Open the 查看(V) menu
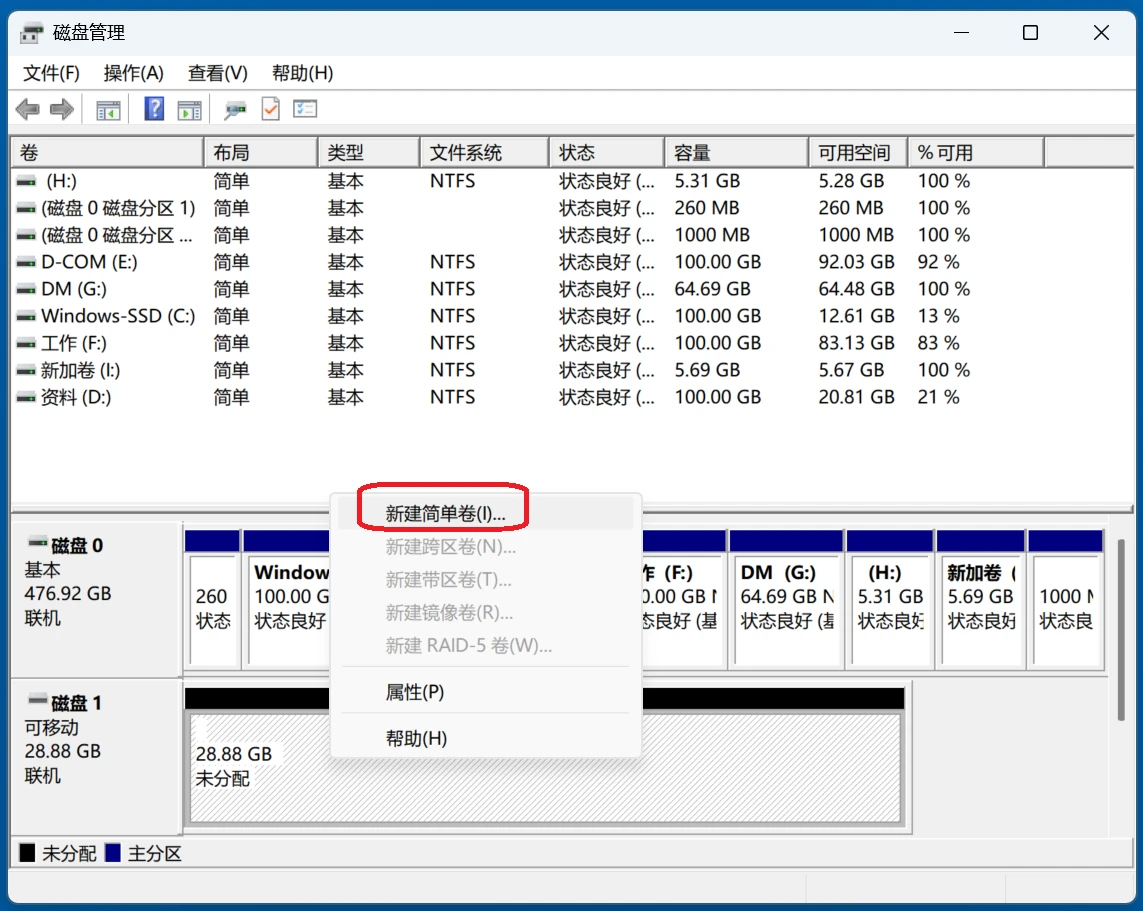The height and width of the screenshot is (911, 1143). coord(216,72)
